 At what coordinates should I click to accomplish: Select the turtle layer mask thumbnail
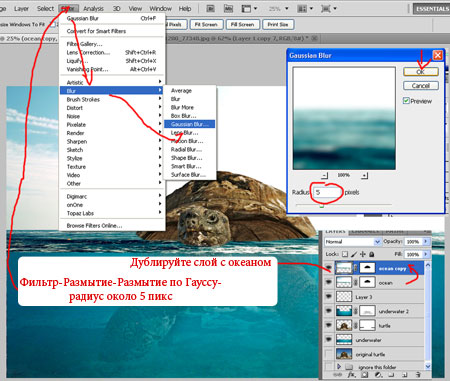pyautogui.click(x=367, y=325)
